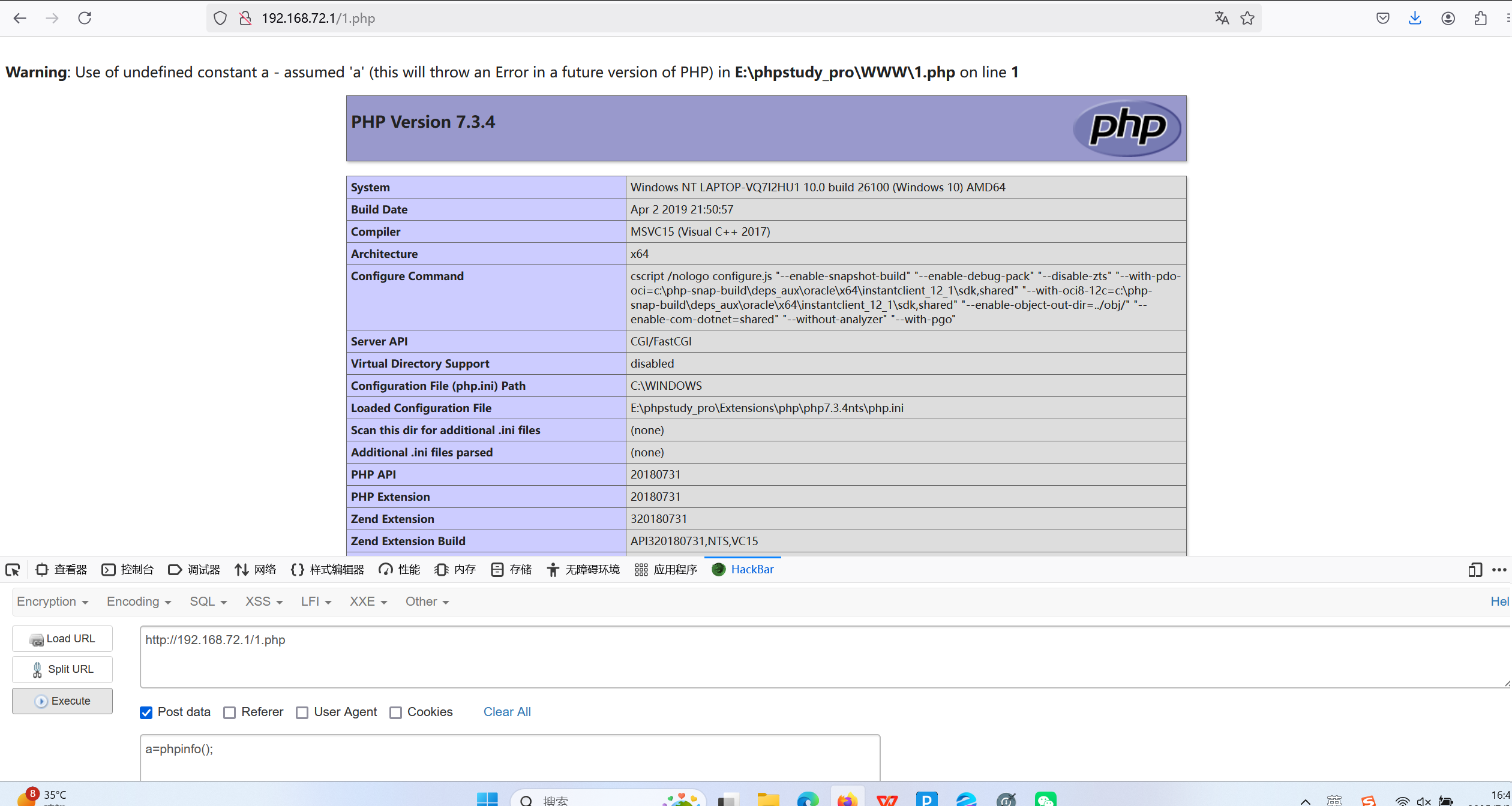This screenshot has height=806, width=1512.
Task: Click the PHP logo image
Action: (x=1127, y=128)
